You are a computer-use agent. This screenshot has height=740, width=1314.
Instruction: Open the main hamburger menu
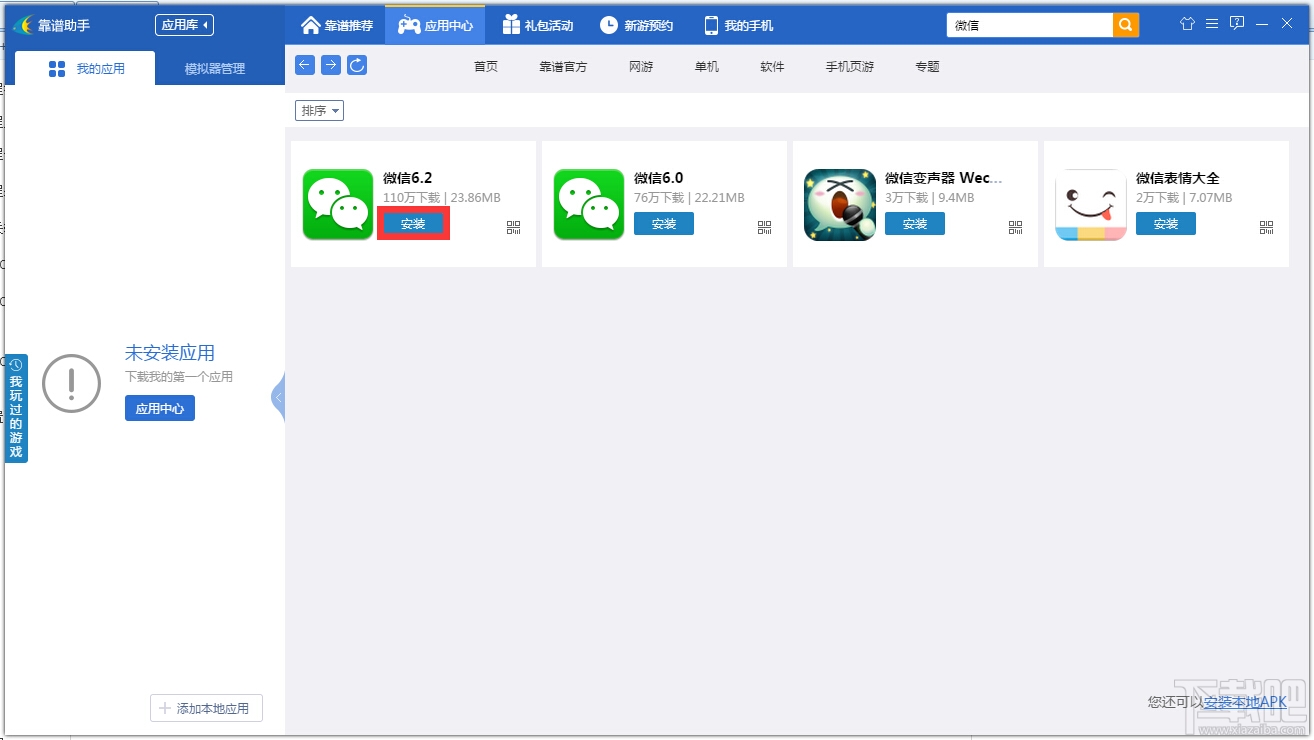(1211, 22)
